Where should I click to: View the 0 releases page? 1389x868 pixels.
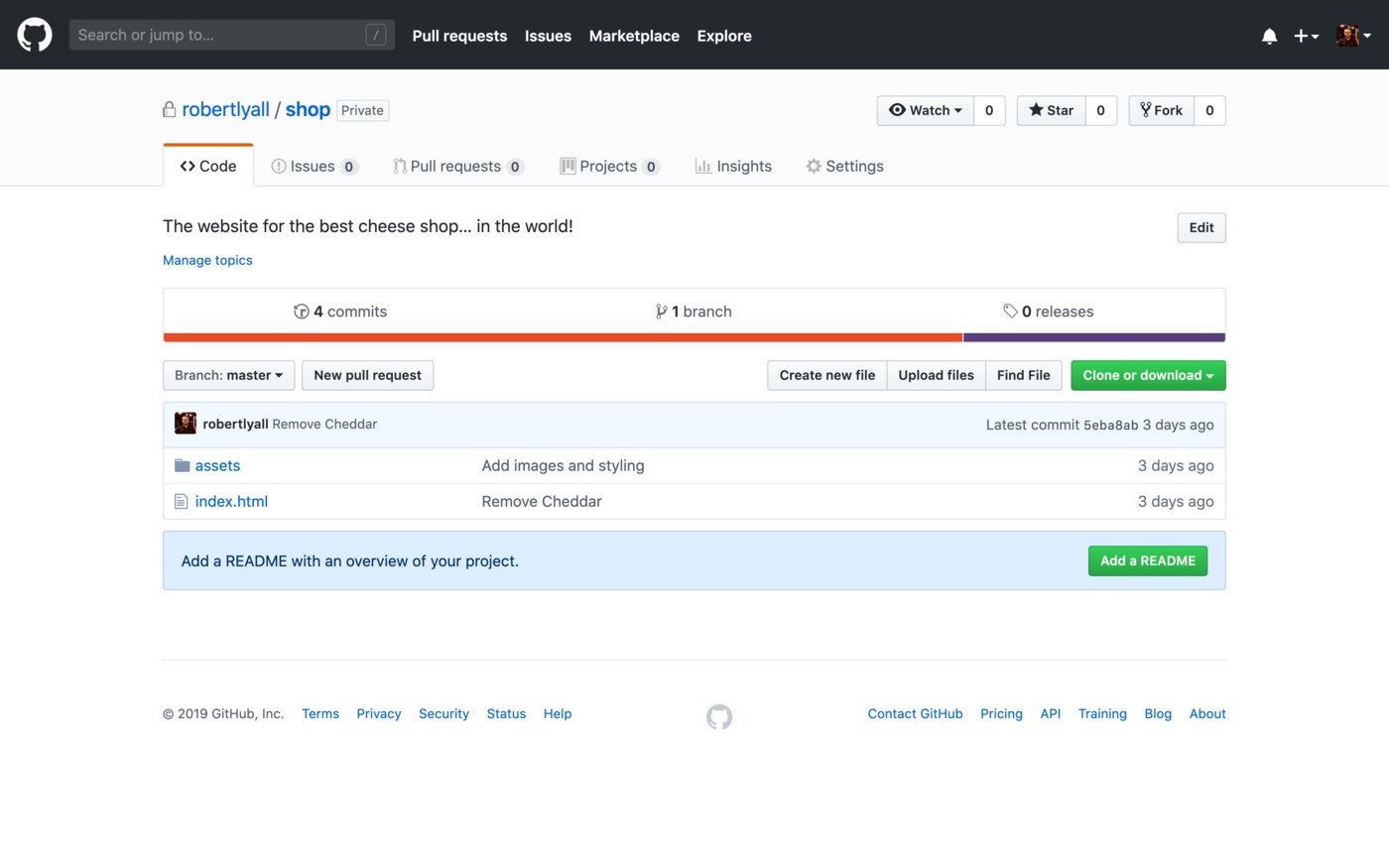pyautogui.click(x=1048, y=311)
